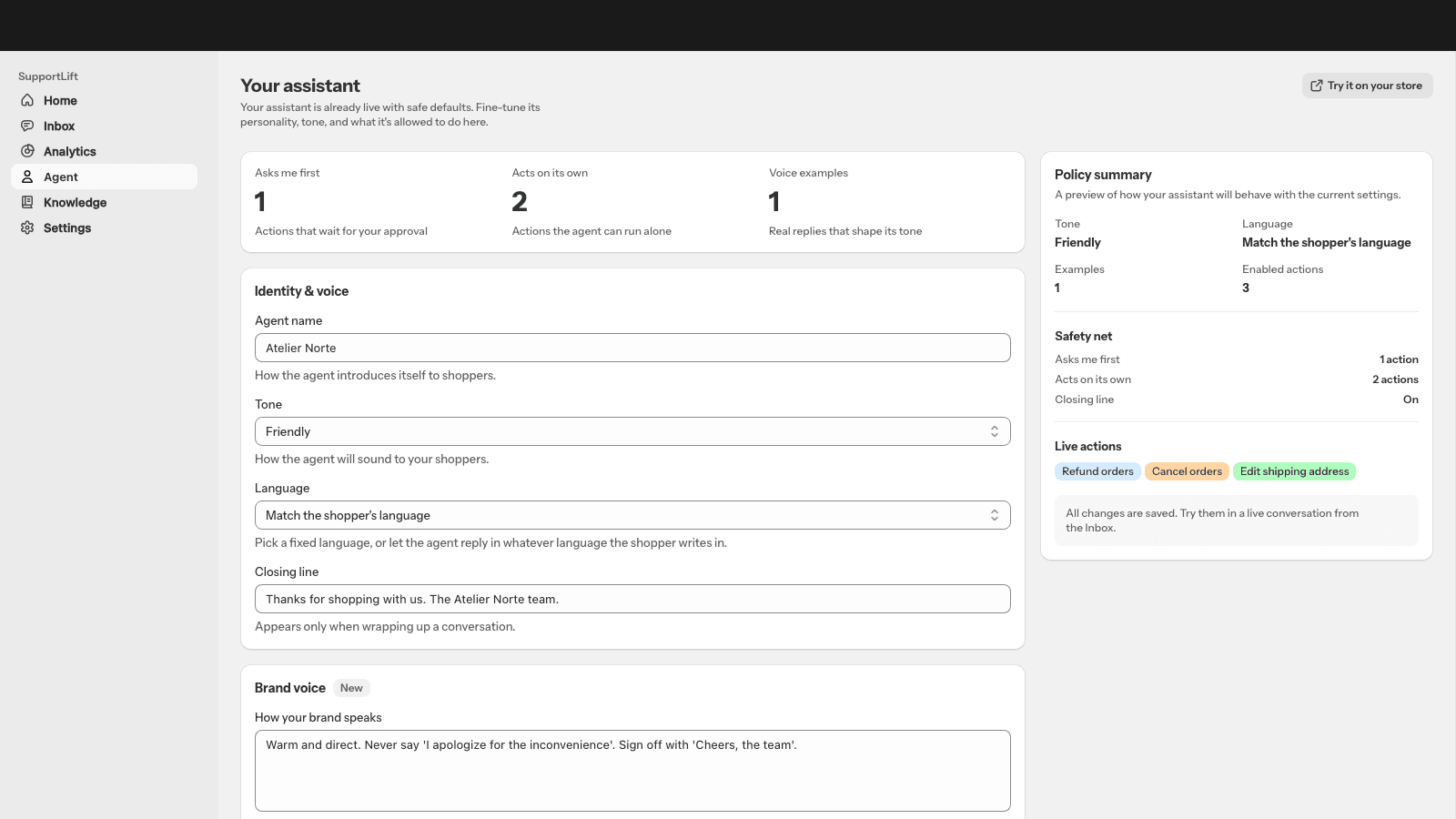Image resolution: width=1456 pixels, height=819 pixels.
Task: Click the Agent person icon
Action: (x=27, y=177)
